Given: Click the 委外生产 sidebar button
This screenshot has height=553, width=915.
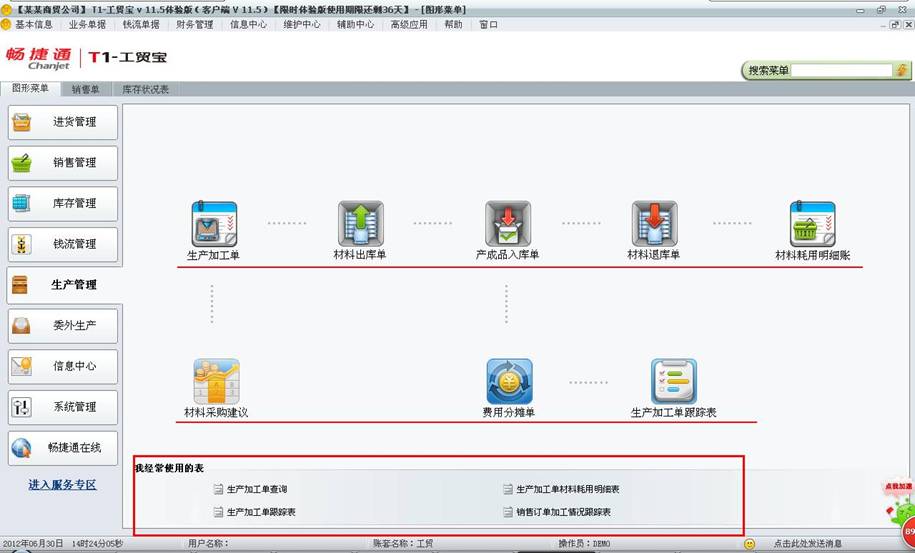Looking at the screenshot, I should click(x=63, y=326).
